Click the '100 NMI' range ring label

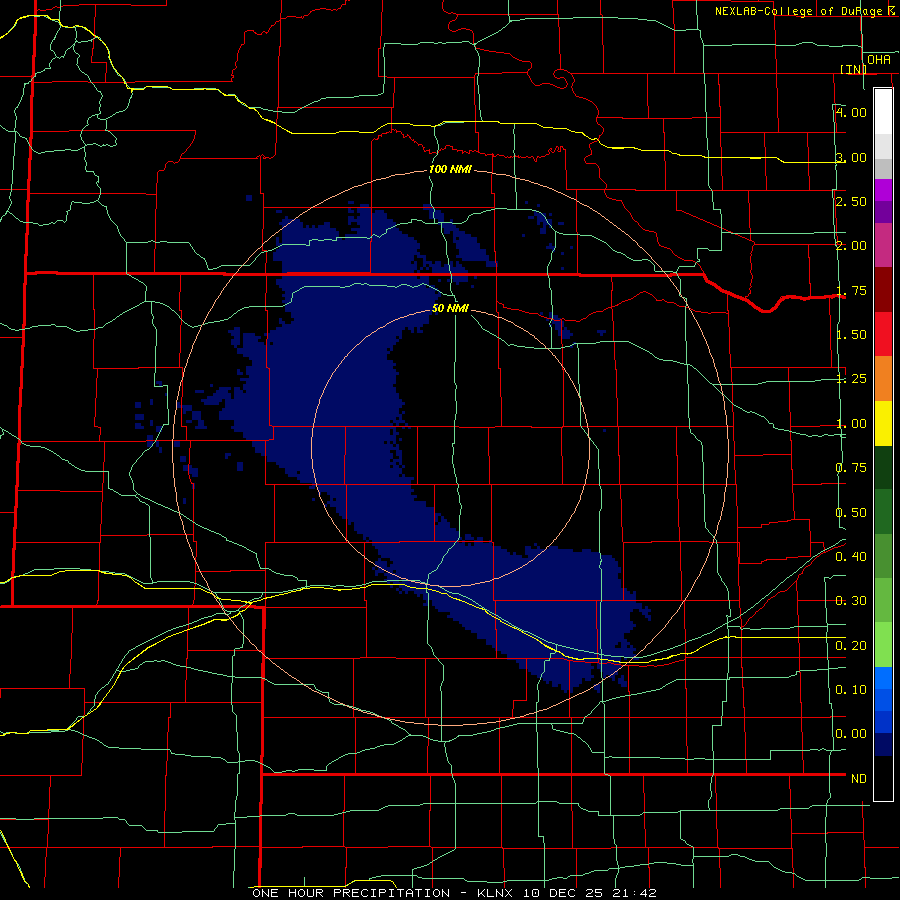click(450, 169)
